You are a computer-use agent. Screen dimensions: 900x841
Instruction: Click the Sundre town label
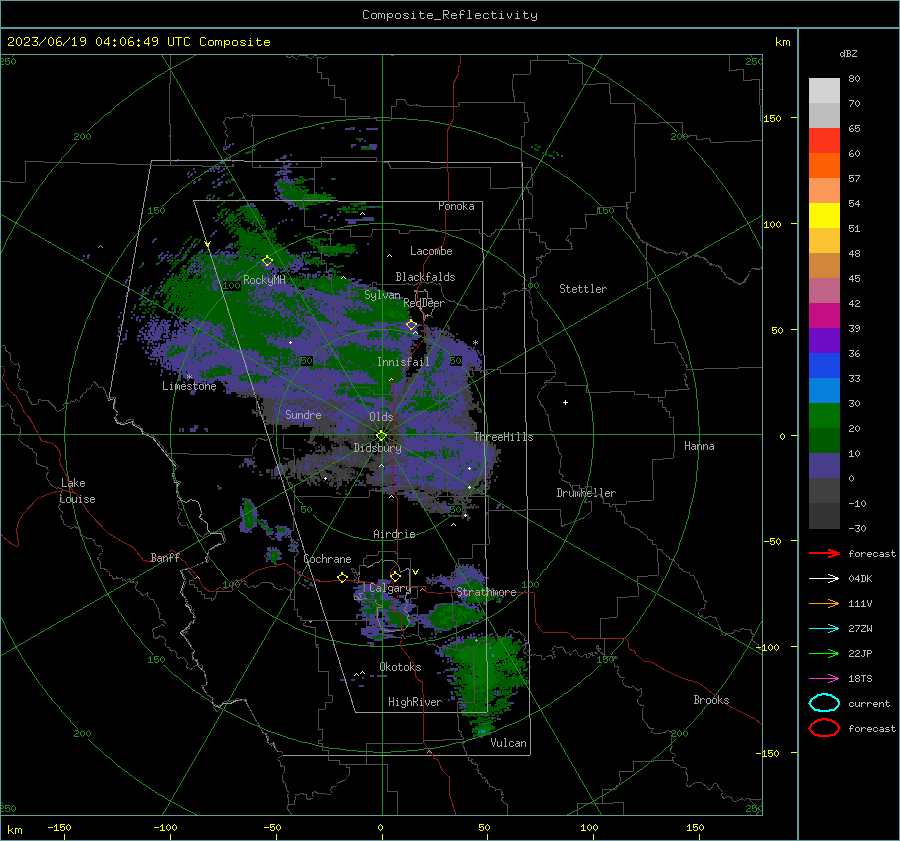point(303,414)
